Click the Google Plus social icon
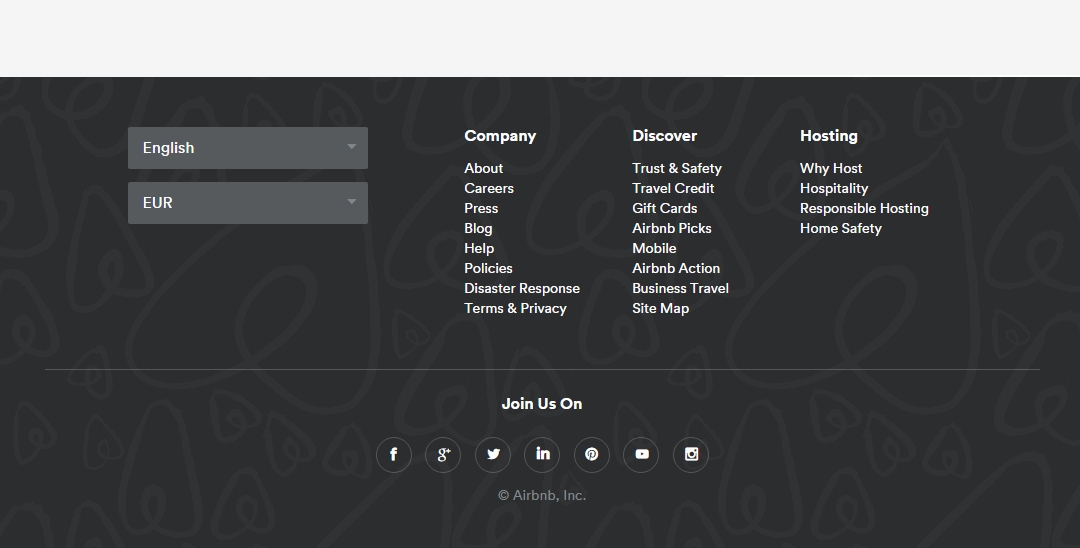The width and height of the screenshot is (1080, 548). click(x=443, y=455)
